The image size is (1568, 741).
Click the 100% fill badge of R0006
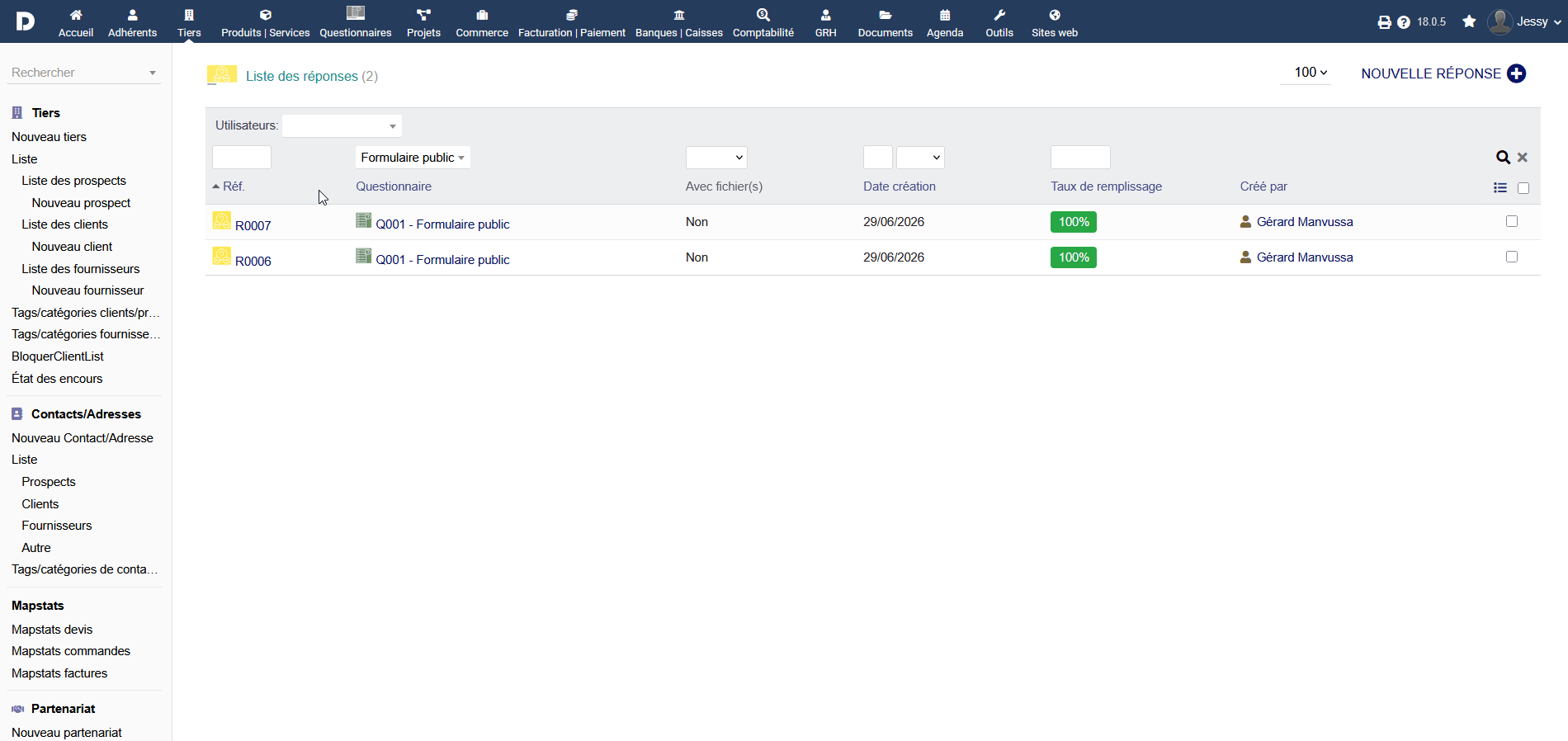[x=1074, y=257]
